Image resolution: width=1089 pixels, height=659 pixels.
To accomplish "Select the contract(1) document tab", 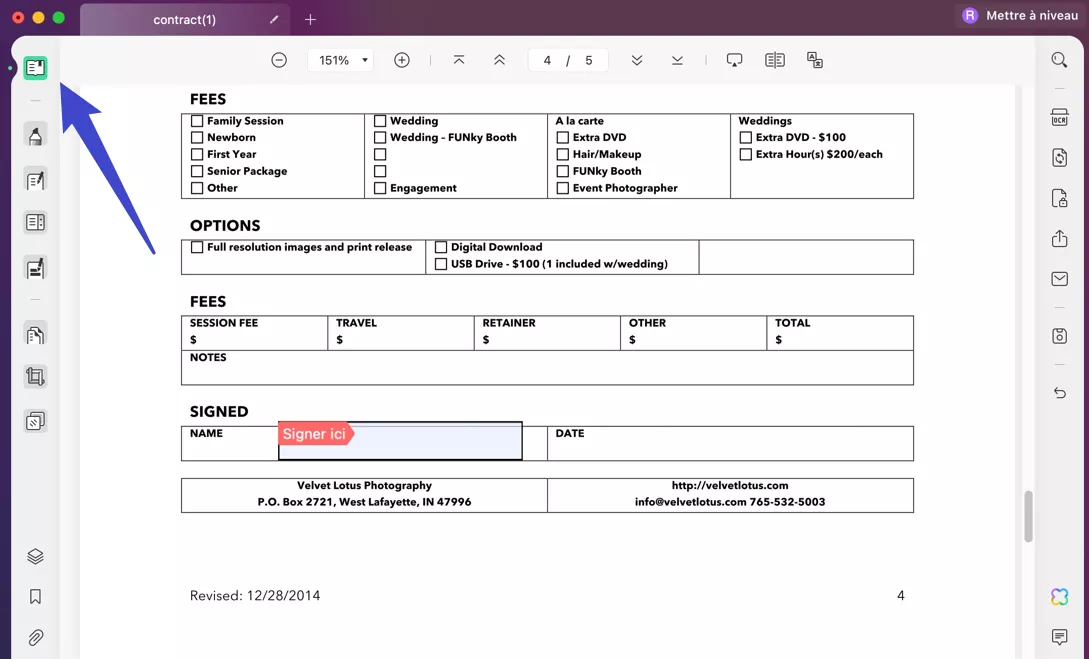I will [184, 19].
